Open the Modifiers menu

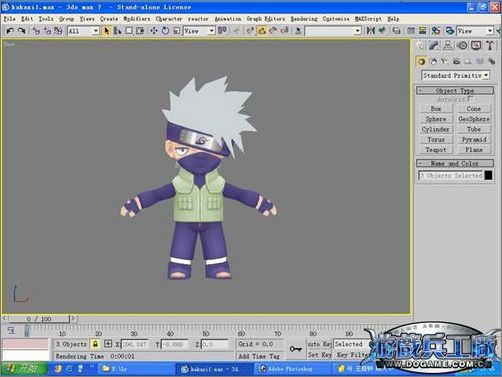point(137,19)
